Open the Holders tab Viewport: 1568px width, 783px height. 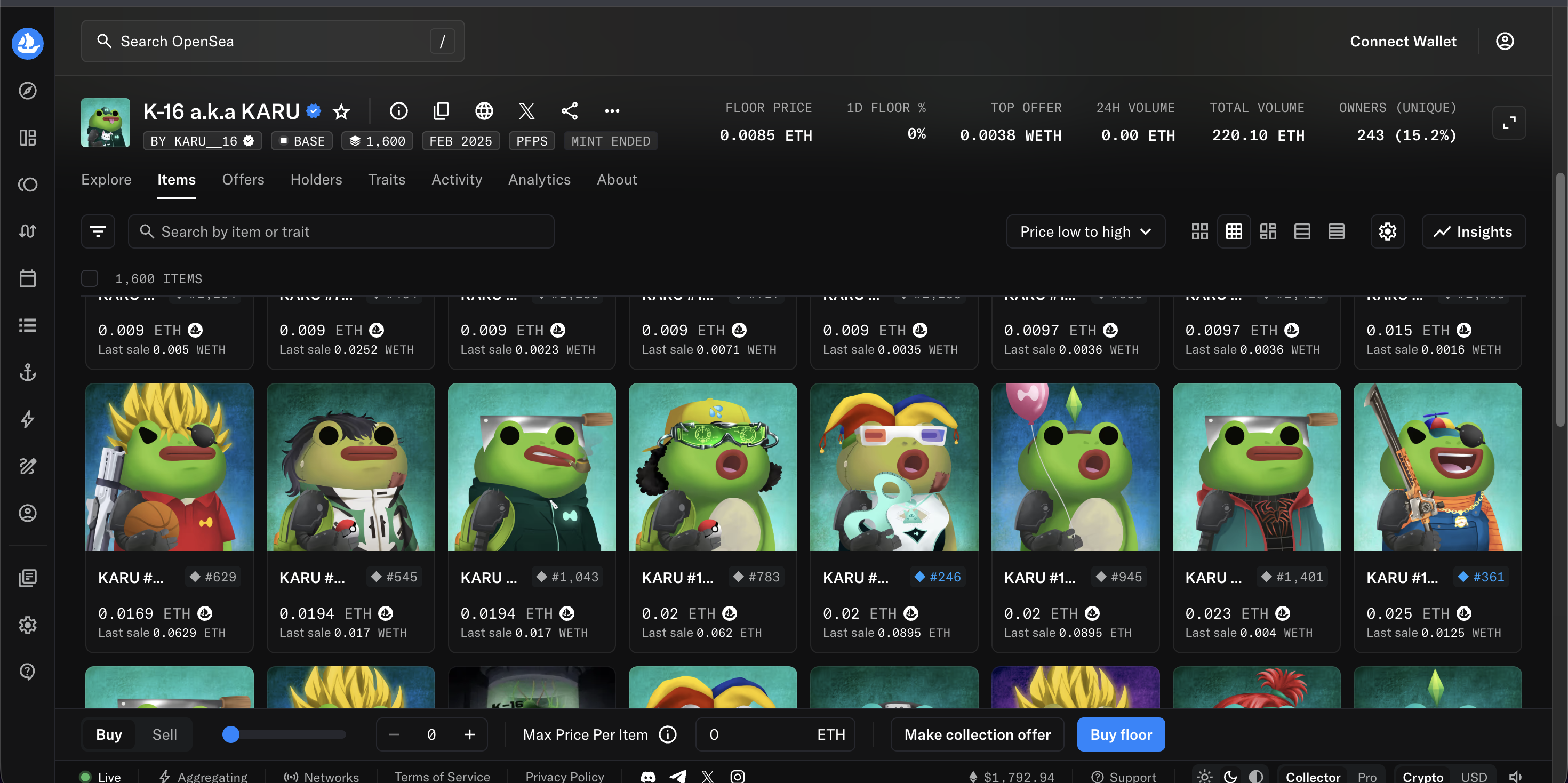316,180
